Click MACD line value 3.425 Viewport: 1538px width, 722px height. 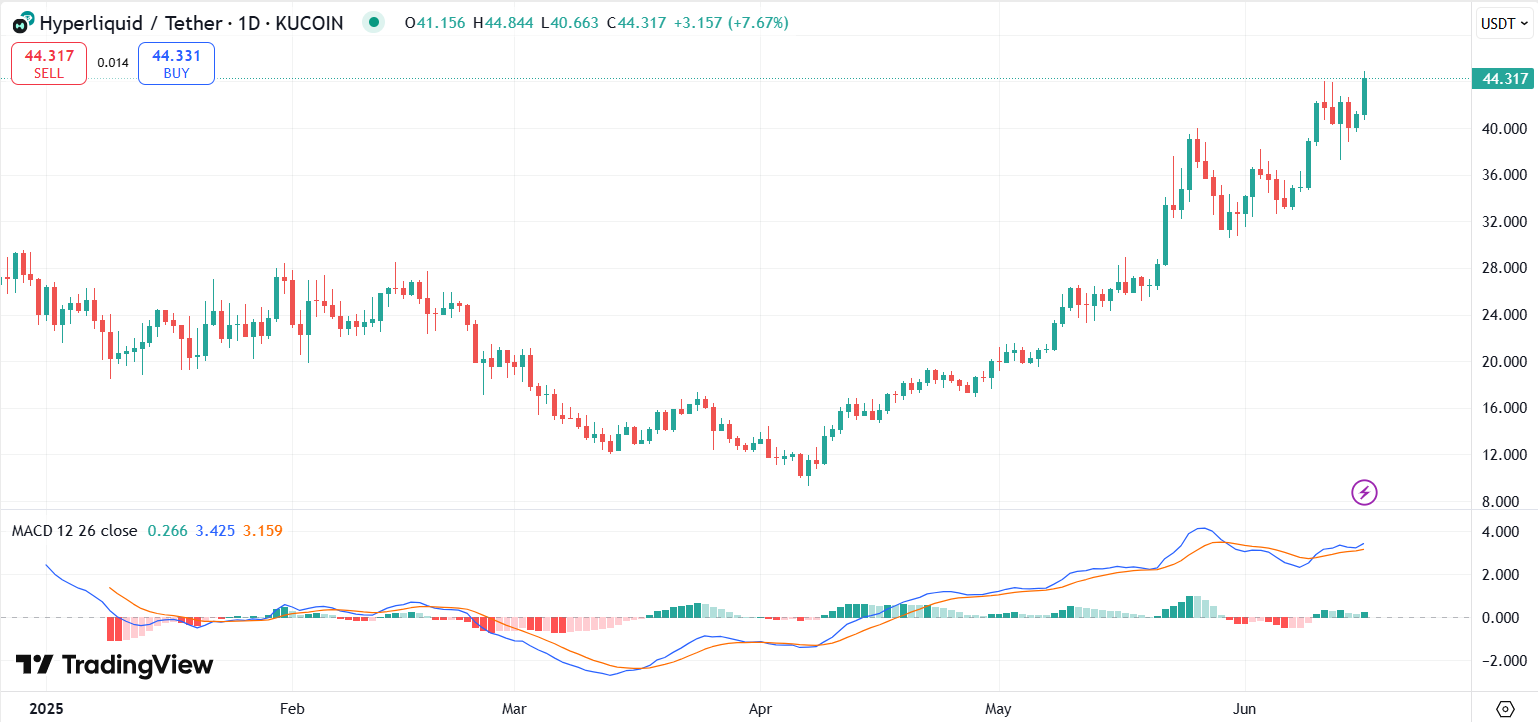[x=214, y=531]
